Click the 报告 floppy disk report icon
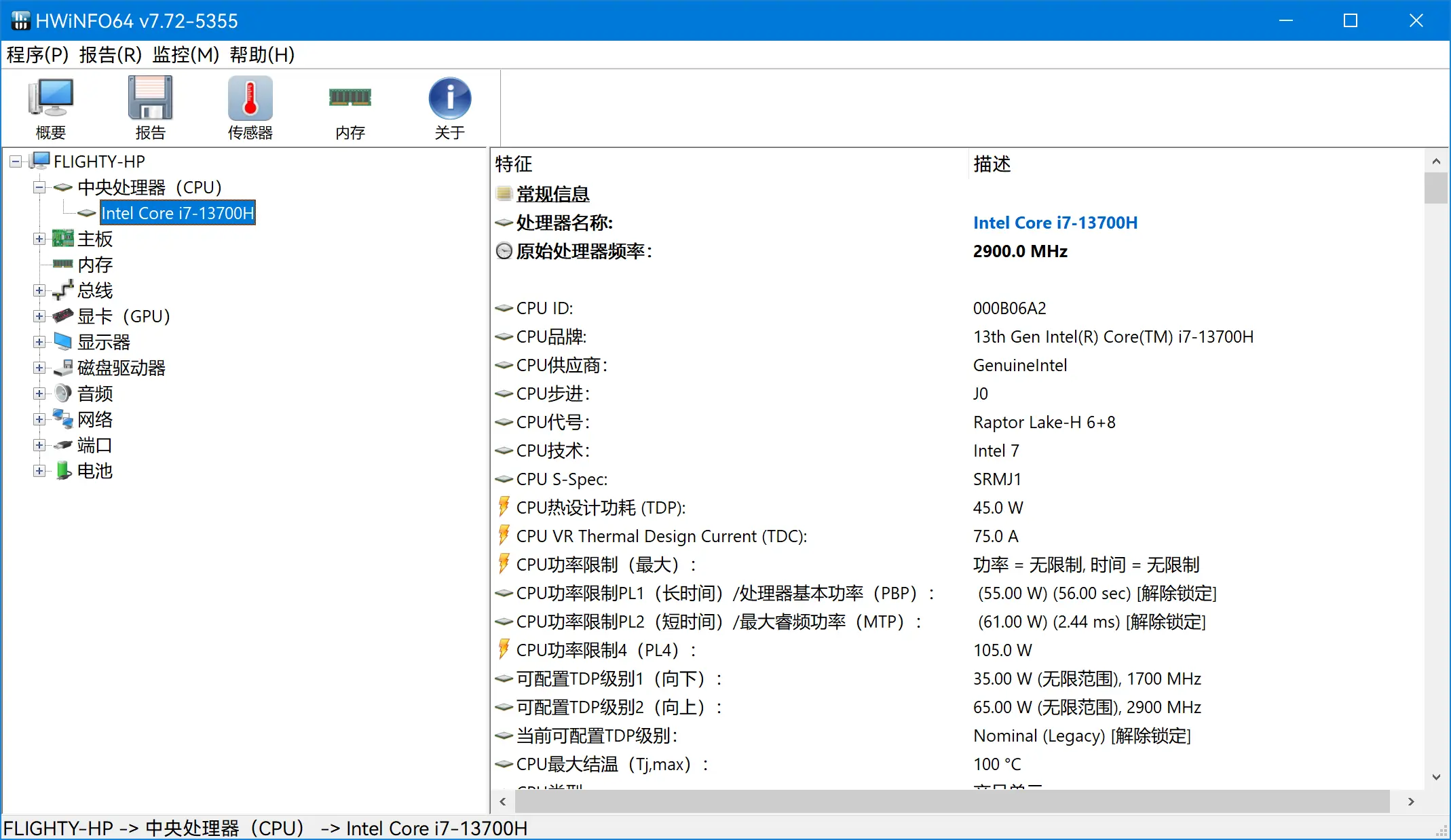This screenshot has height=840, width=1451. tap(150, 98)
